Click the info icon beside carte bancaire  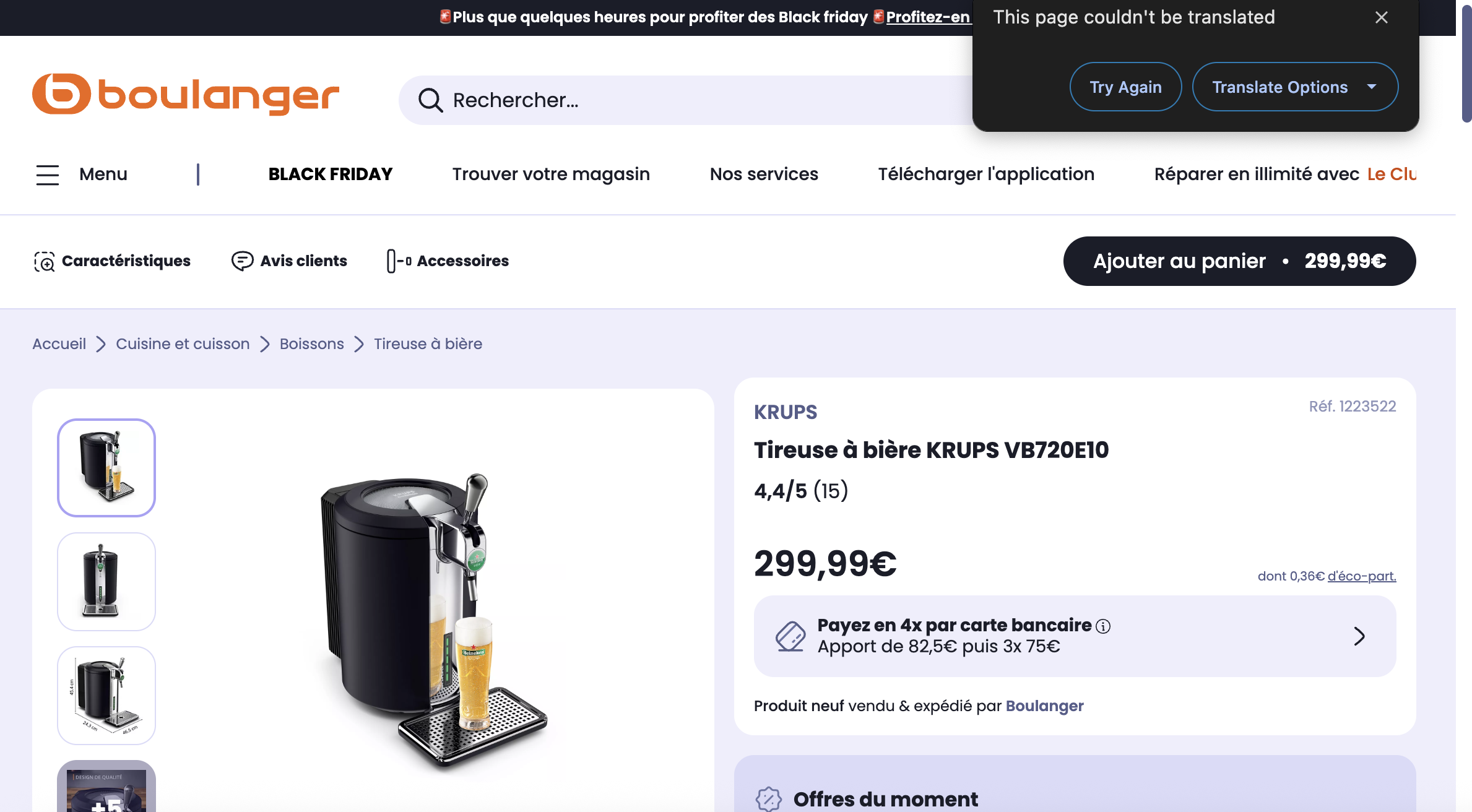[x=1103, y=626]
